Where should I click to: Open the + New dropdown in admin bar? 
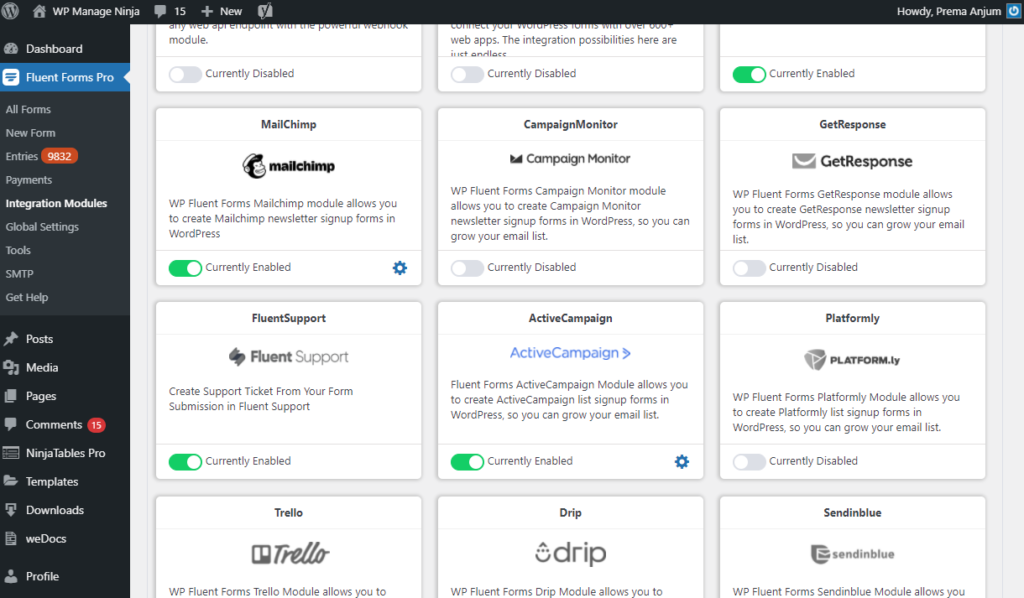coord(220,11)
